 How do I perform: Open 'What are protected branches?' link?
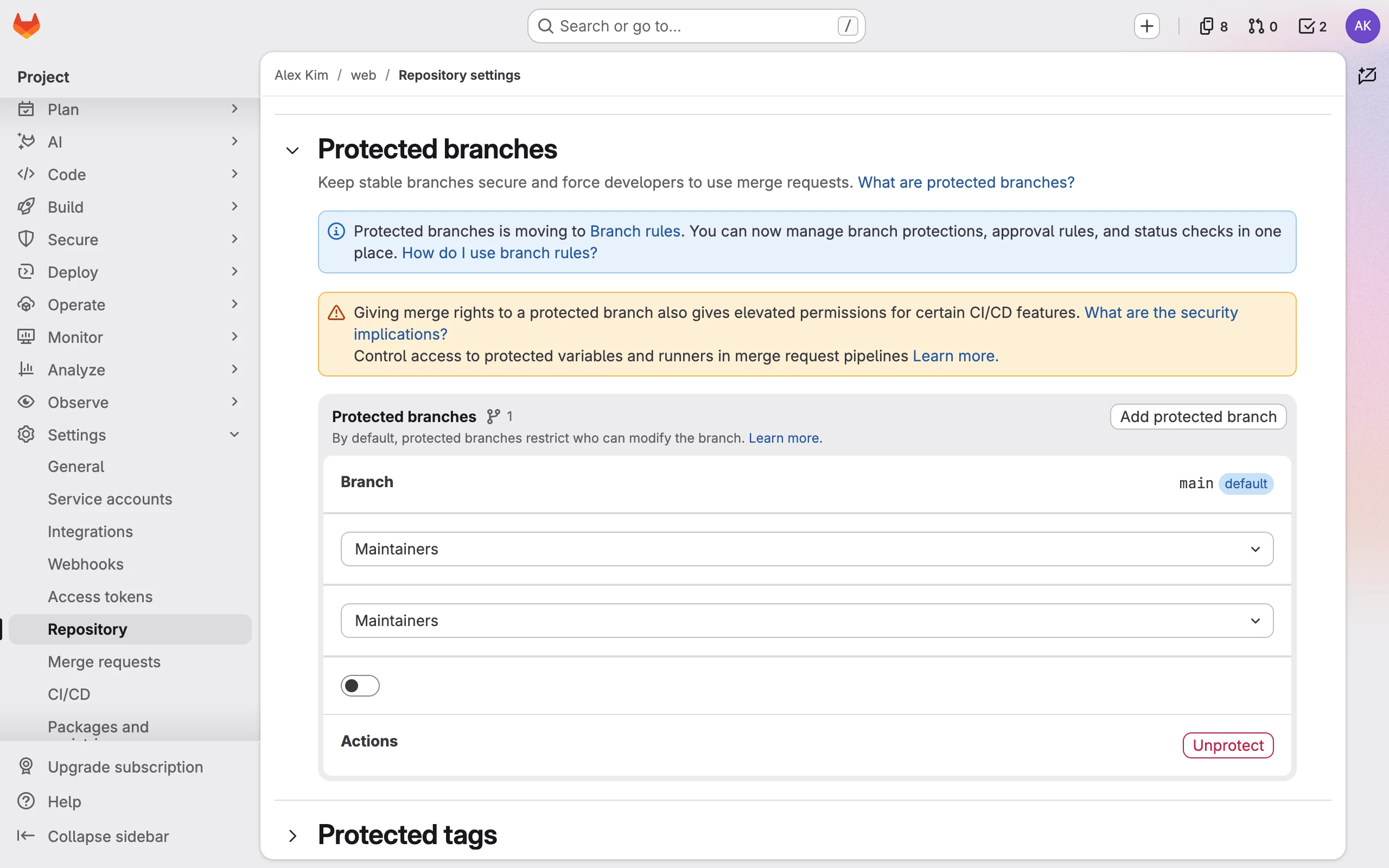[x=966, y=182]
